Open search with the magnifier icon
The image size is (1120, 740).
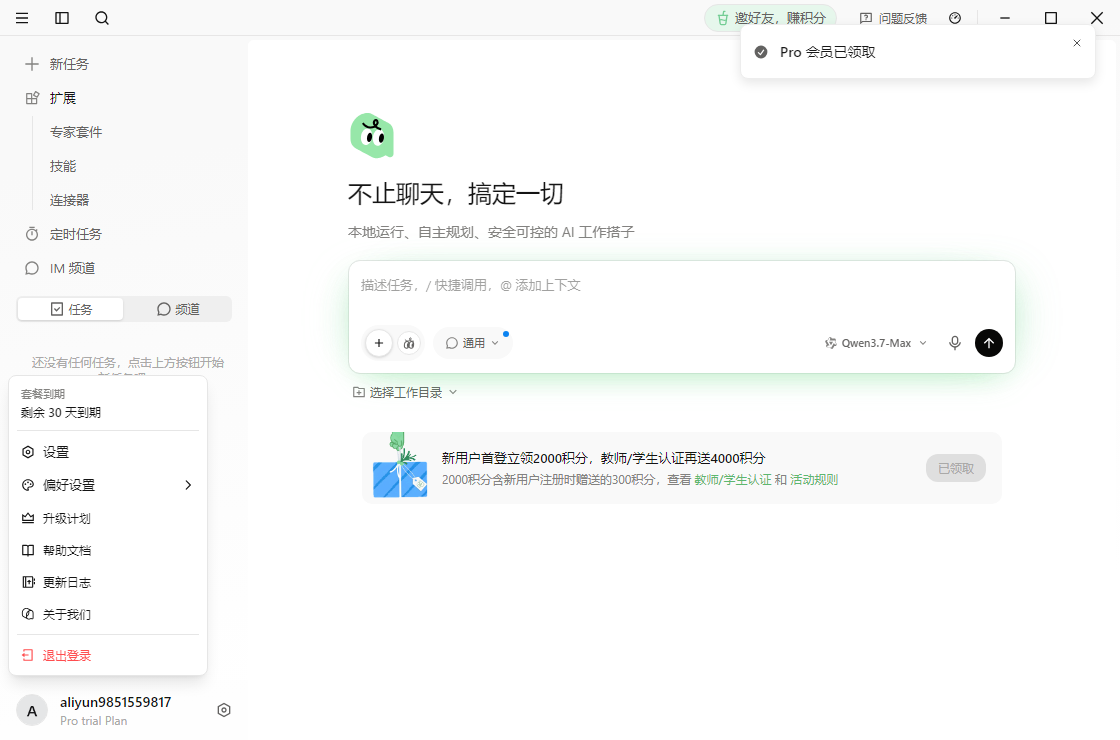102,18
